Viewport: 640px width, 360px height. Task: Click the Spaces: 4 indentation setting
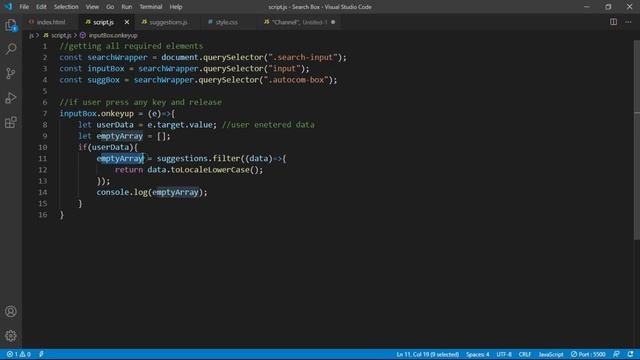(478, 354)
